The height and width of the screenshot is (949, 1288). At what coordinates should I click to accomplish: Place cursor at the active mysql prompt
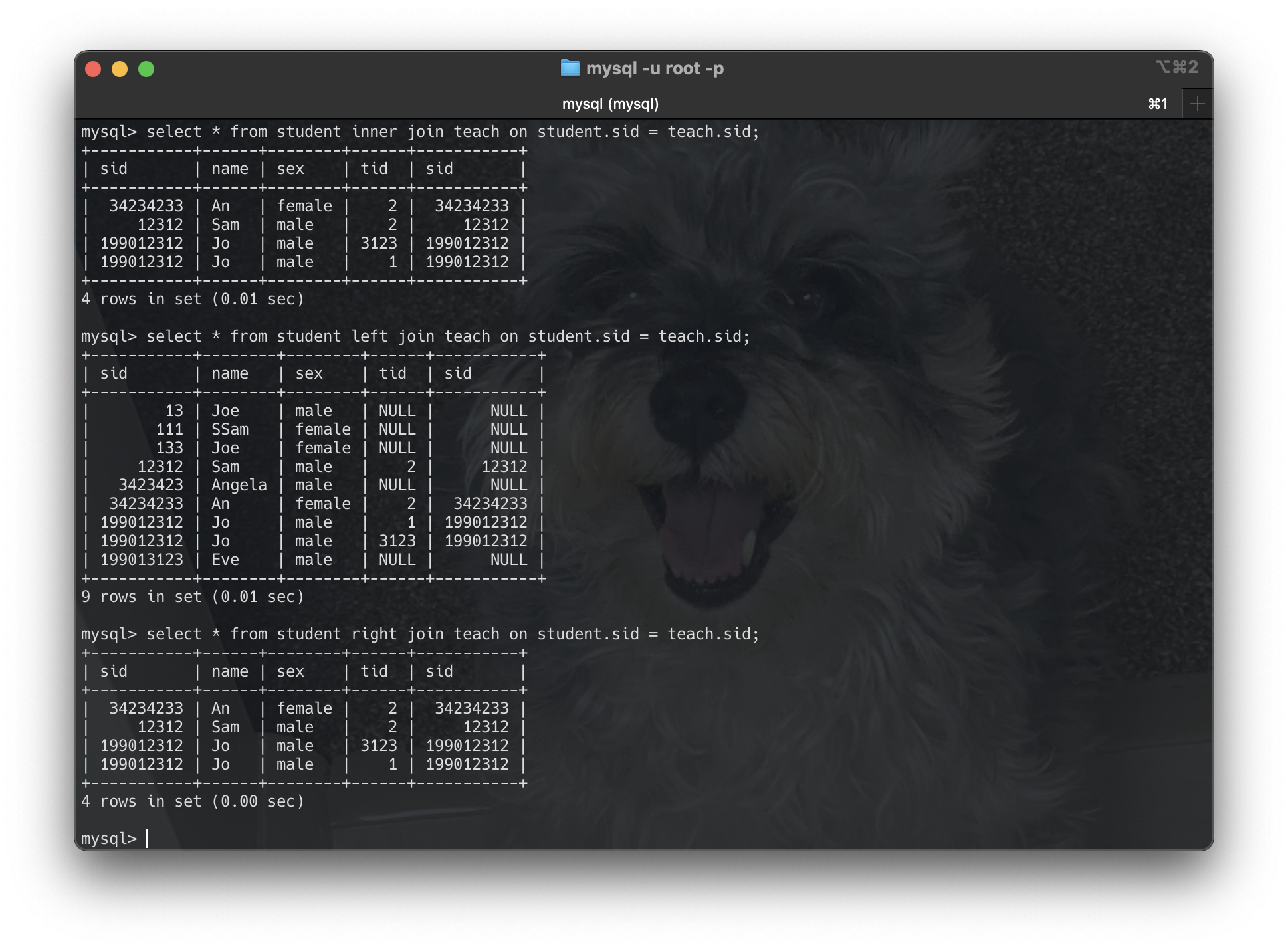[x=145, y=838]
